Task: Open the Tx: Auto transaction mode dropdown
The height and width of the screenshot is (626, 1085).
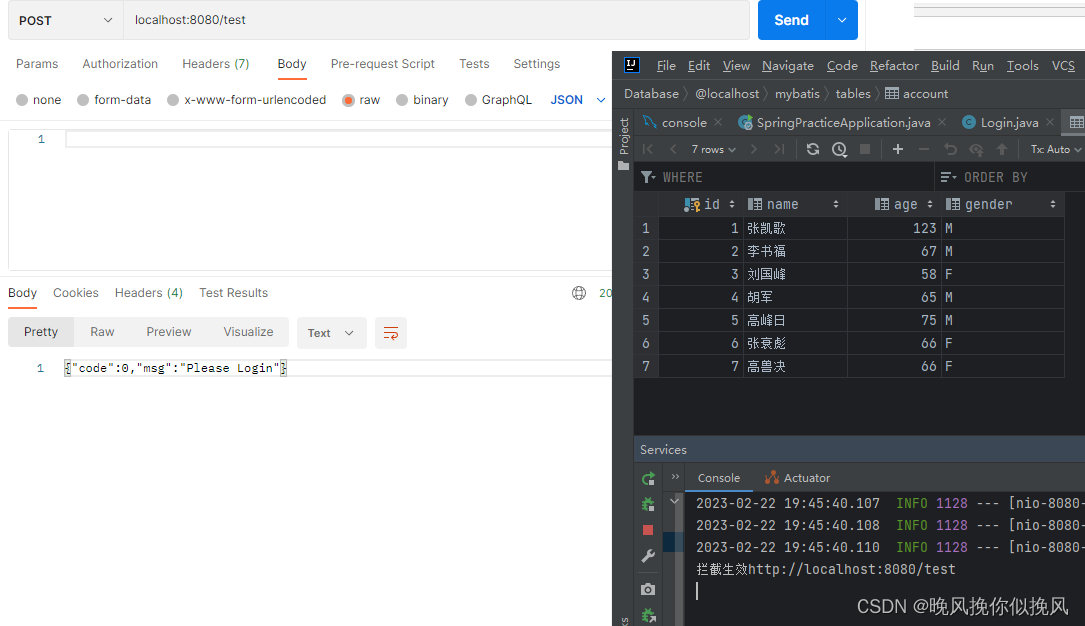Action: tap(1055, 149)
